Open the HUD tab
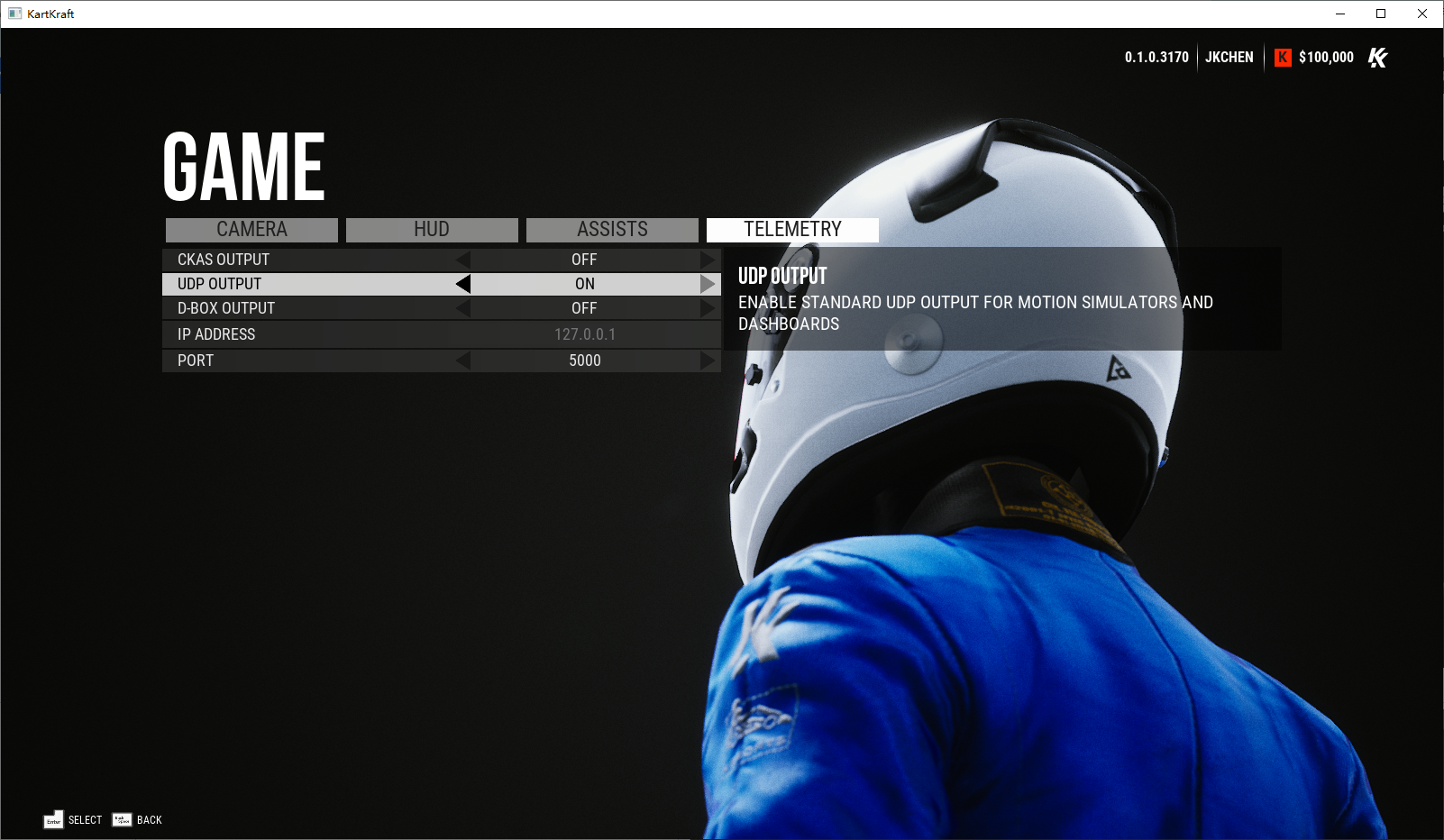The height and width of the screenshot is (840, 1444). point(432,230)
